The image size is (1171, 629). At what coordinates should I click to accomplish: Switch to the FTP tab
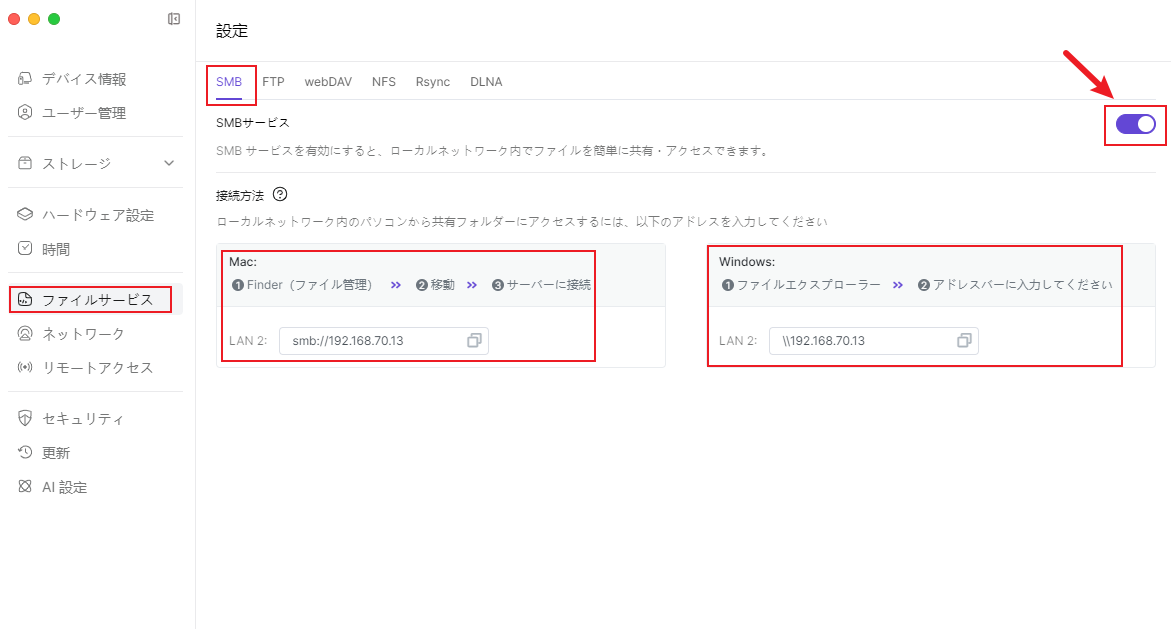[x=273, y=82]
